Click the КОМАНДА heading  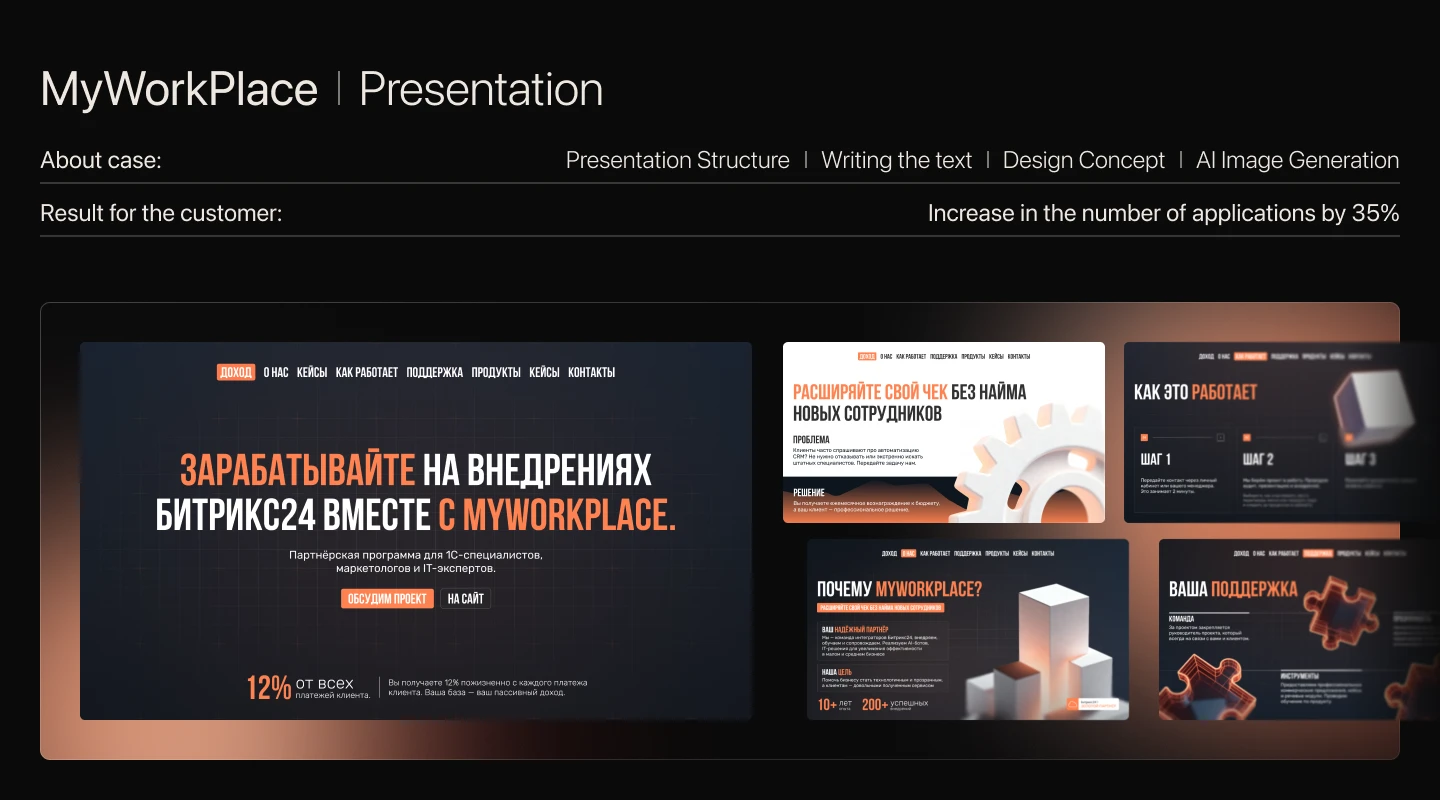[1181, 619]
